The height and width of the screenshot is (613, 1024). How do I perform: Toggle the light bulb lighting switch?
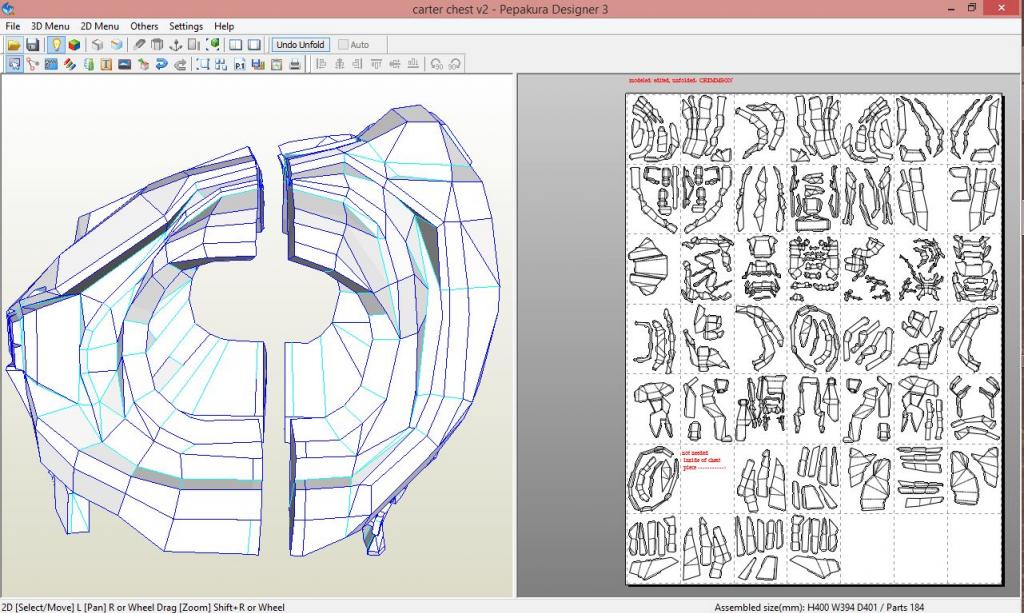point(56,44)
